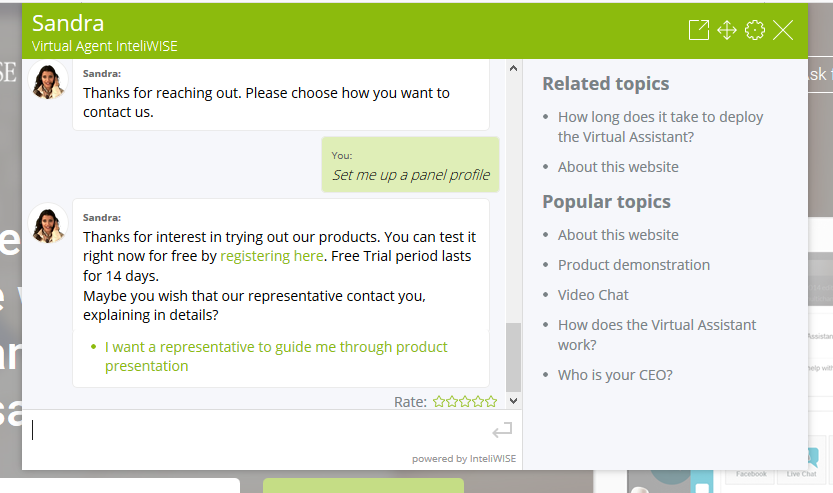Open 'Who is your CEO?' topic
This screenshot has width=833, height=493.
point(615,375)
